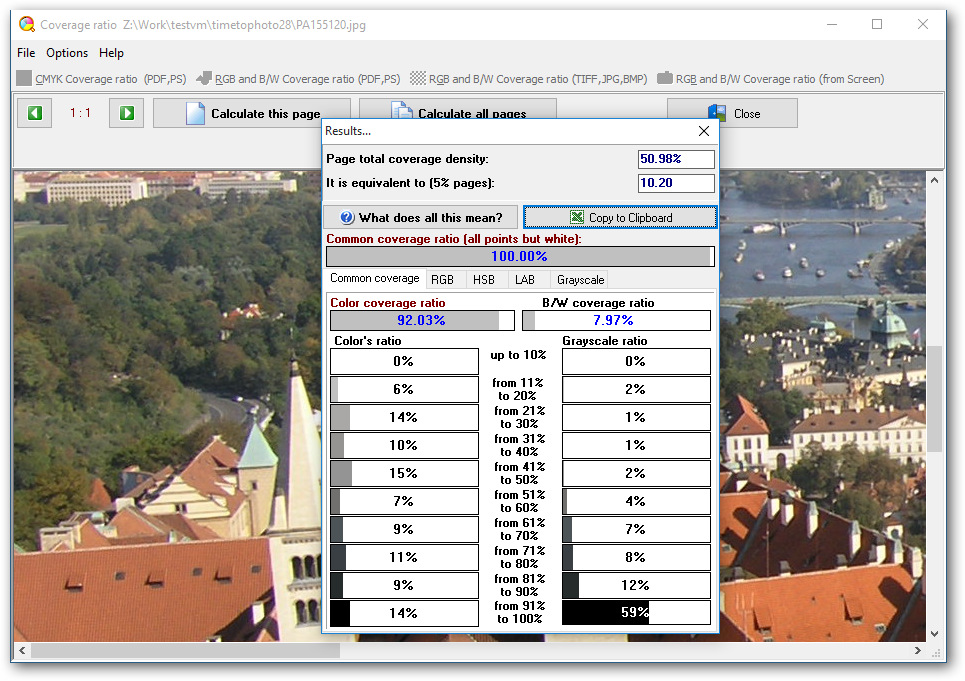Switch to the HSB tab
Screen dimensions: 965x681
tap(484, 280)
